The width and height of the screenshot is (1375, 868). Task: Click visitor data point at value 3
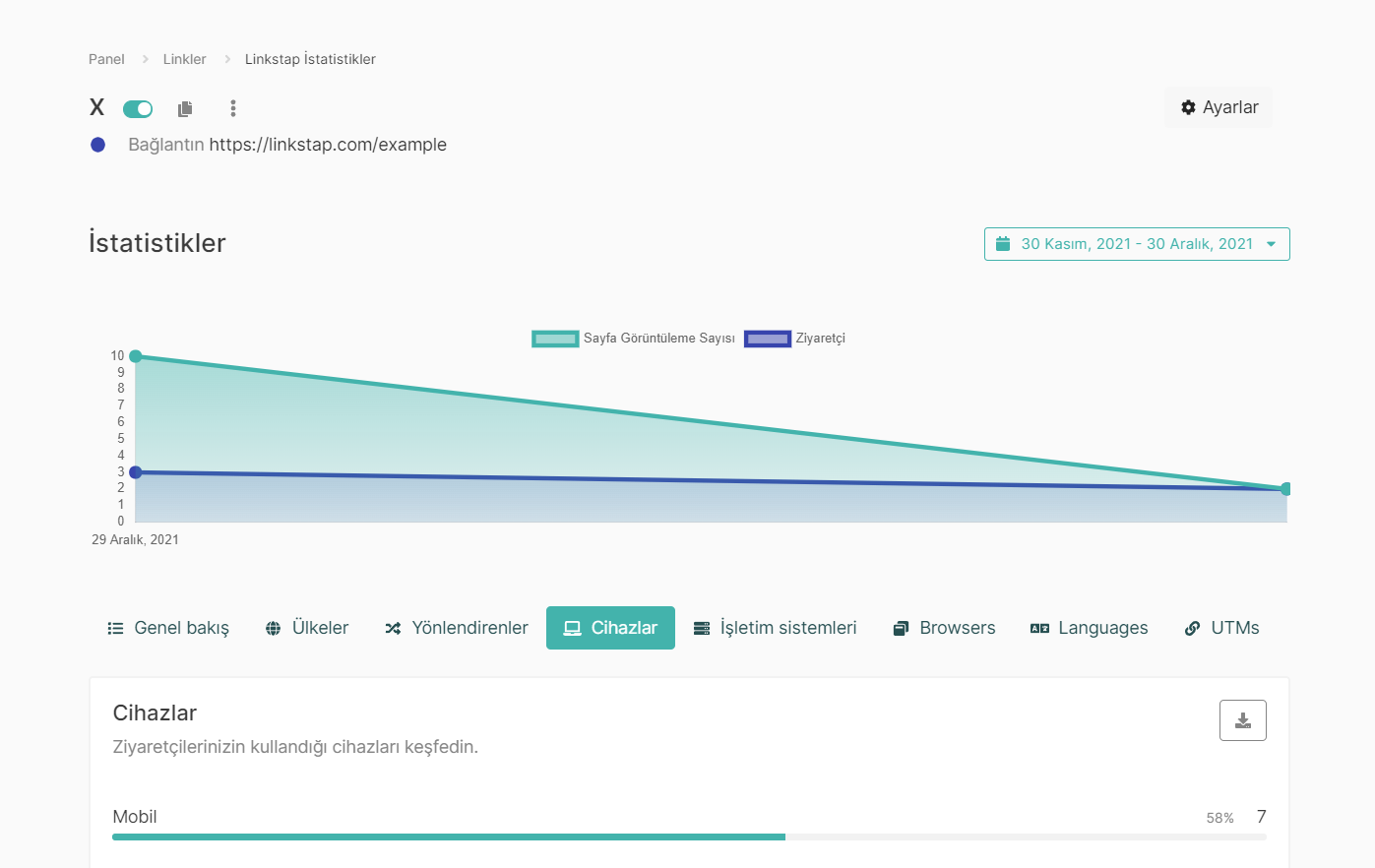(136, 472)
